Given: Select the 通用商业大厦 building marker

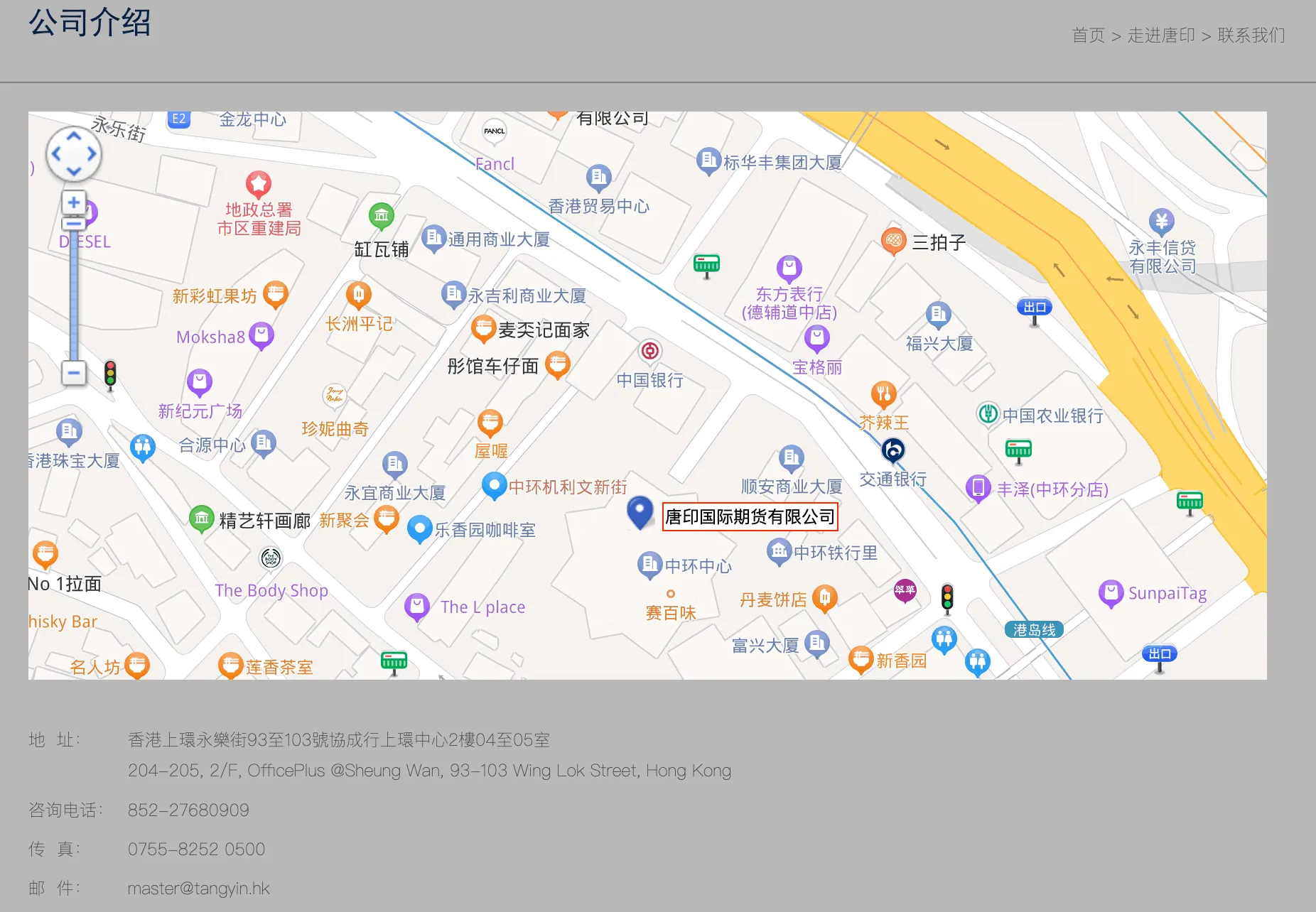Looking at the screenshot, I should 434,239.
